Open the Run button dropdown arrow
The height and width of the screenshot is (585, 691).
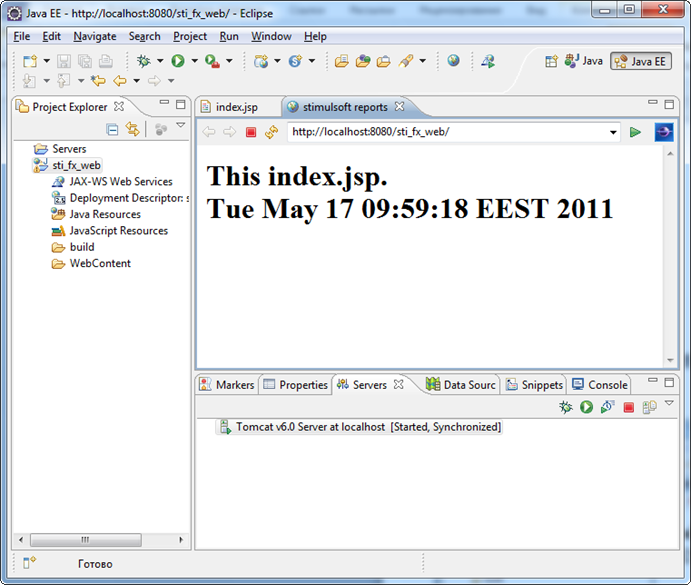pos(194,62)
